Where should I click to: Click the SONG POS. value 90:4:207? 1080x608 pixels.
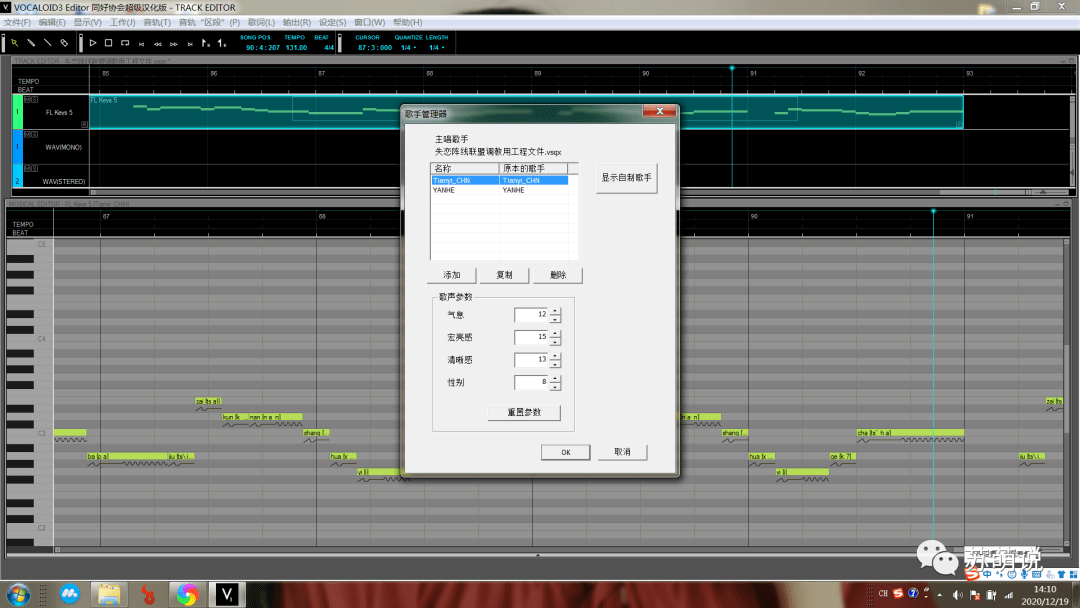pos(263,48)
